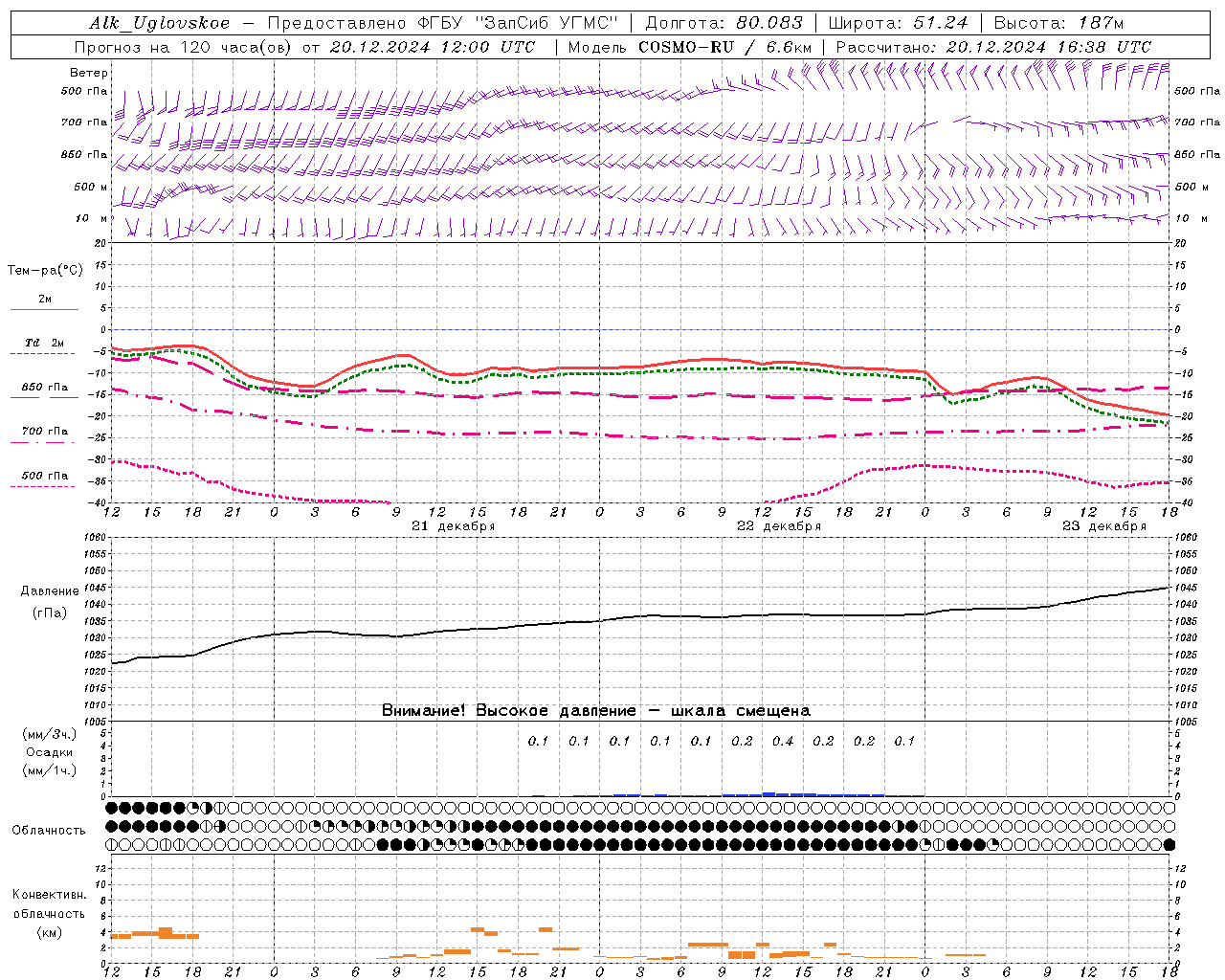Screen dimensions: 1225x980
Task: Click the provider text 'Предоставлено ФГБУ "ЗапСиб УГМС"'
Action: (443, 23)
